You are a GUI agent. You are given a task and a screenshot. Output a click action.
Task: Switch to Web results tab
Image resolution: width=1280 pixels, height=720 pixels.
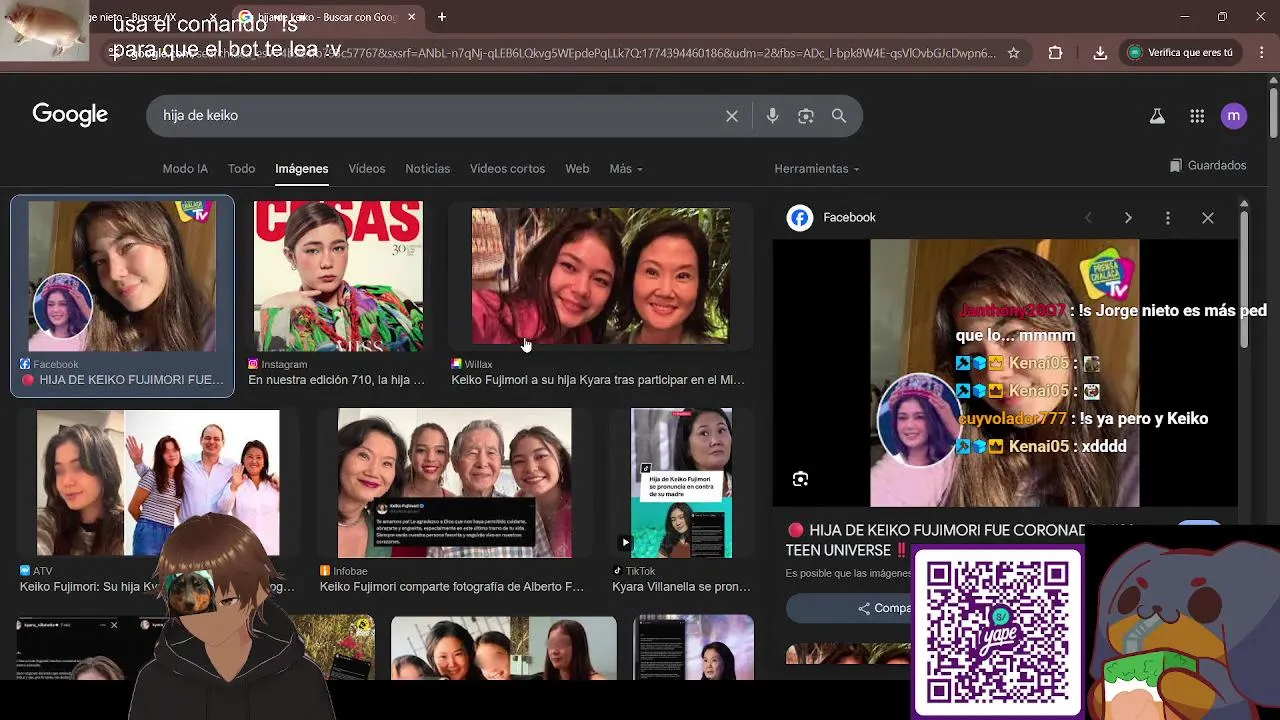(577, 169)
